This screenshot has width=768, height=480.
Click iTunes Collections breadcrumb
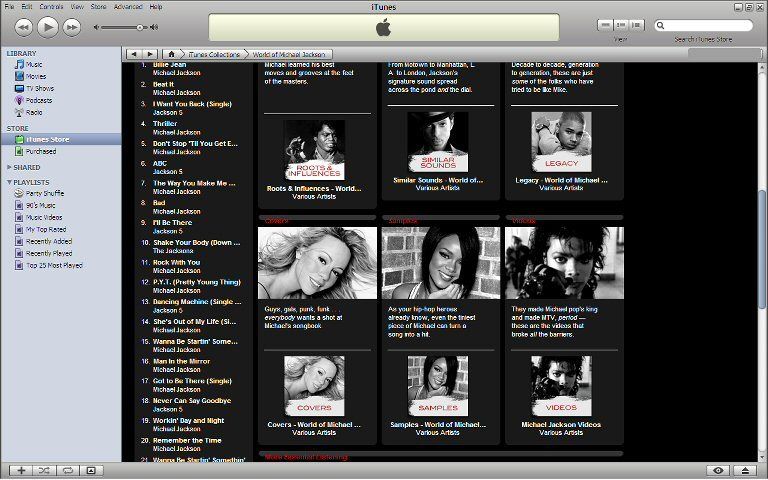[214, 54]
